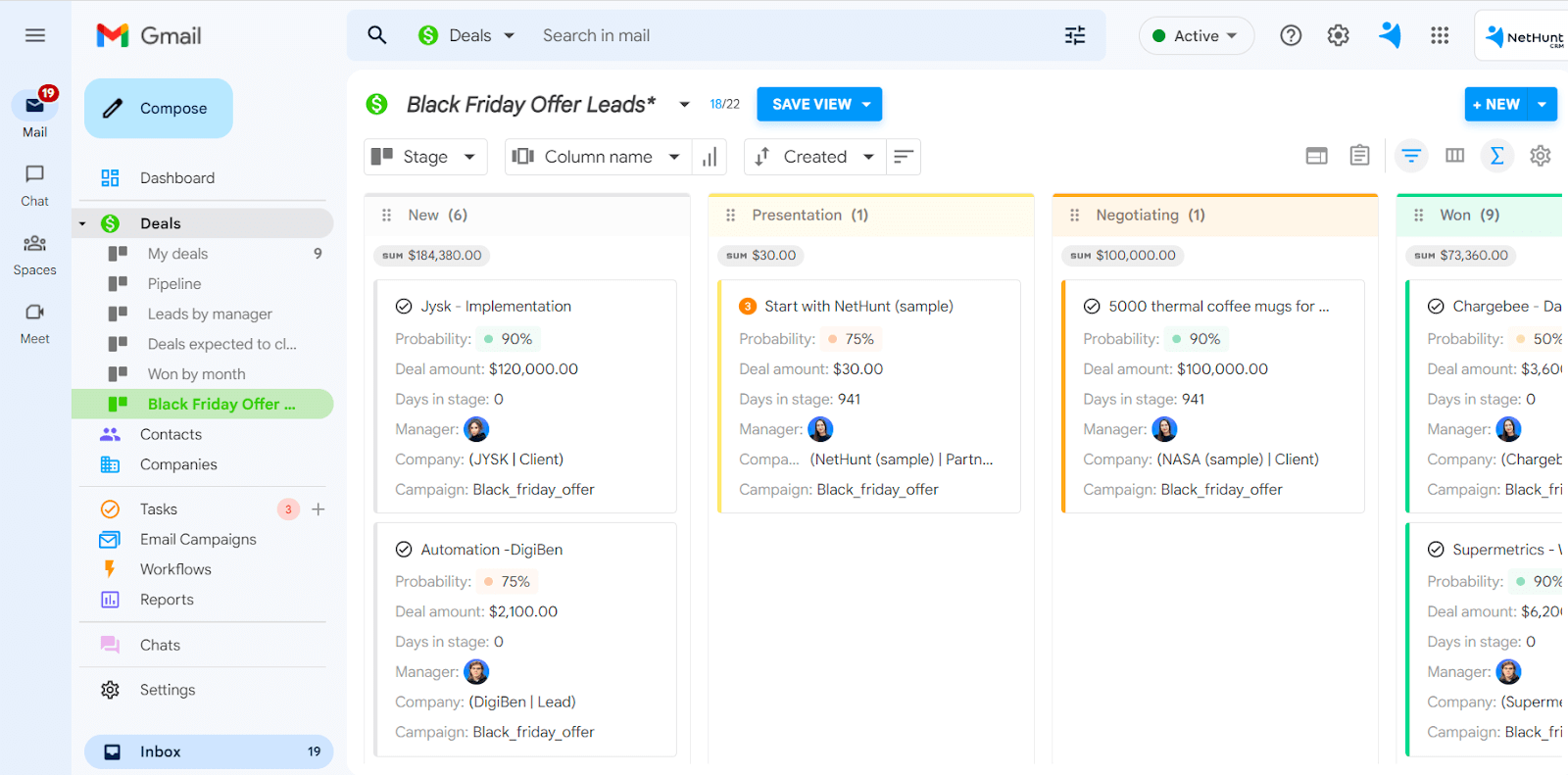Click the sort order lines icon
Image resolution: width=1568 pixels, height=775 pixels.
tap(904, 157)
